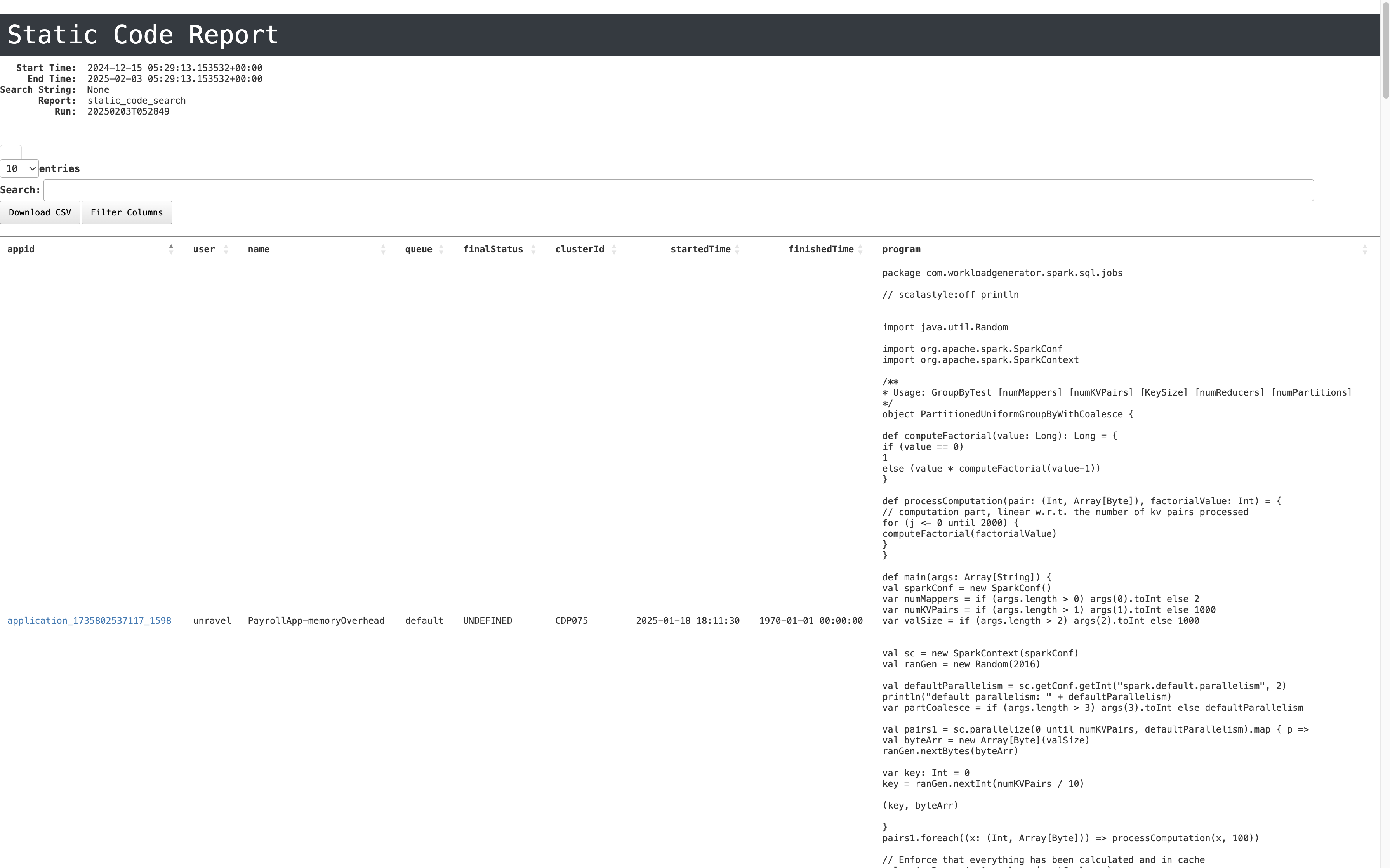
Task: Open the Filter Columns button
Action: point(127,212)
